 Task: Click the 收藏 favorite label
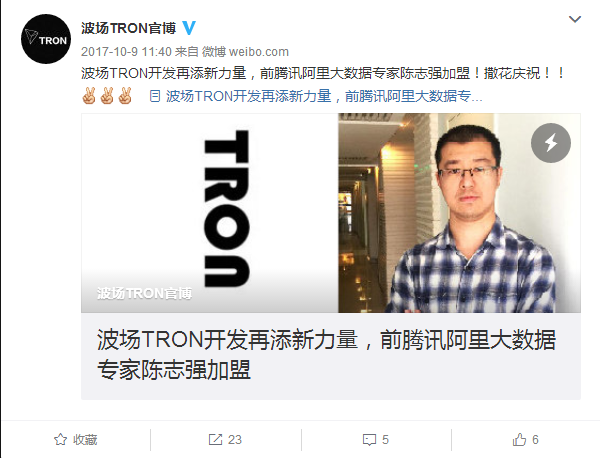coord(85,440)
